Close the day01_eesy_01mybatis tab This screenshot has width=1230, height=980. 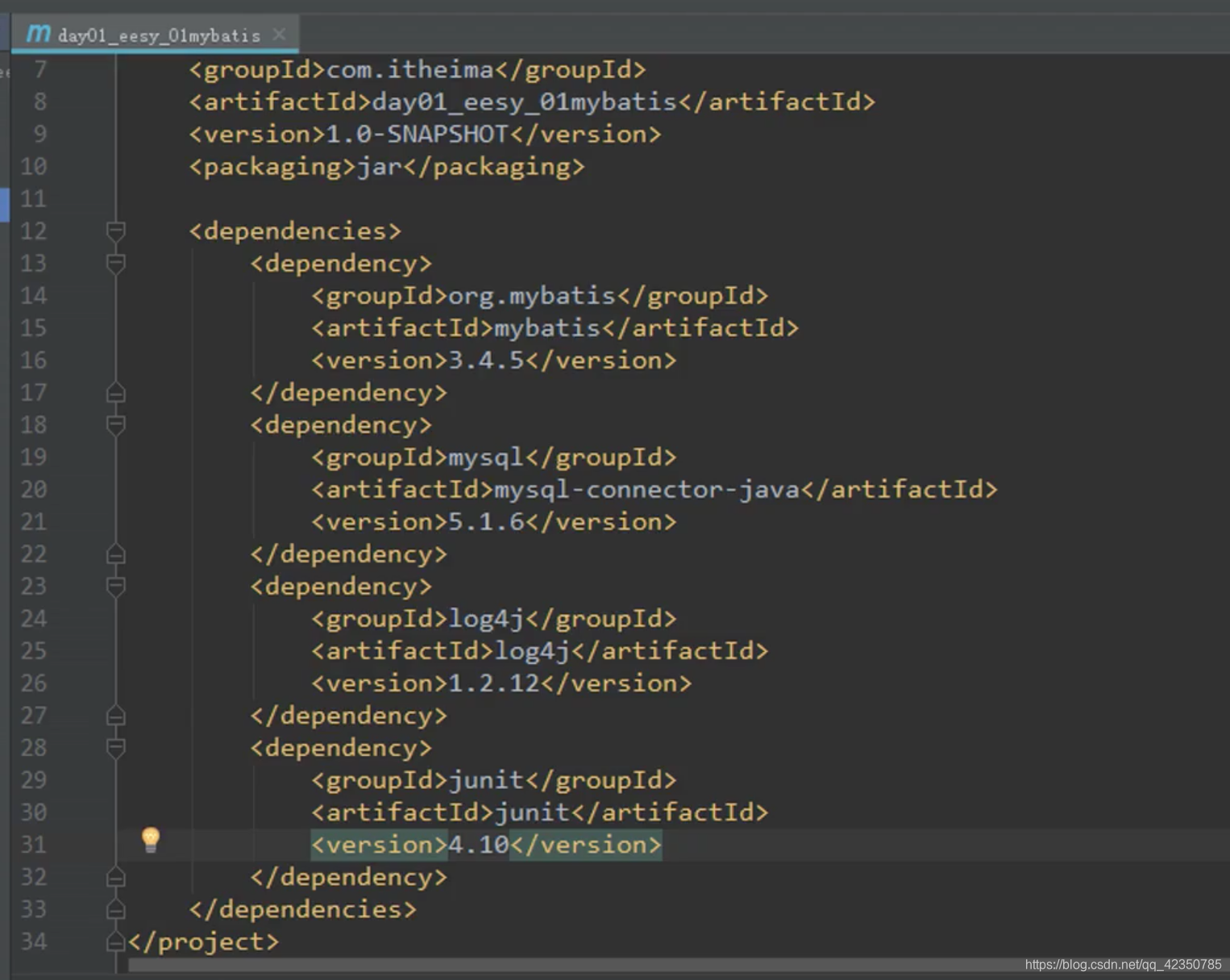click(279, 35)
